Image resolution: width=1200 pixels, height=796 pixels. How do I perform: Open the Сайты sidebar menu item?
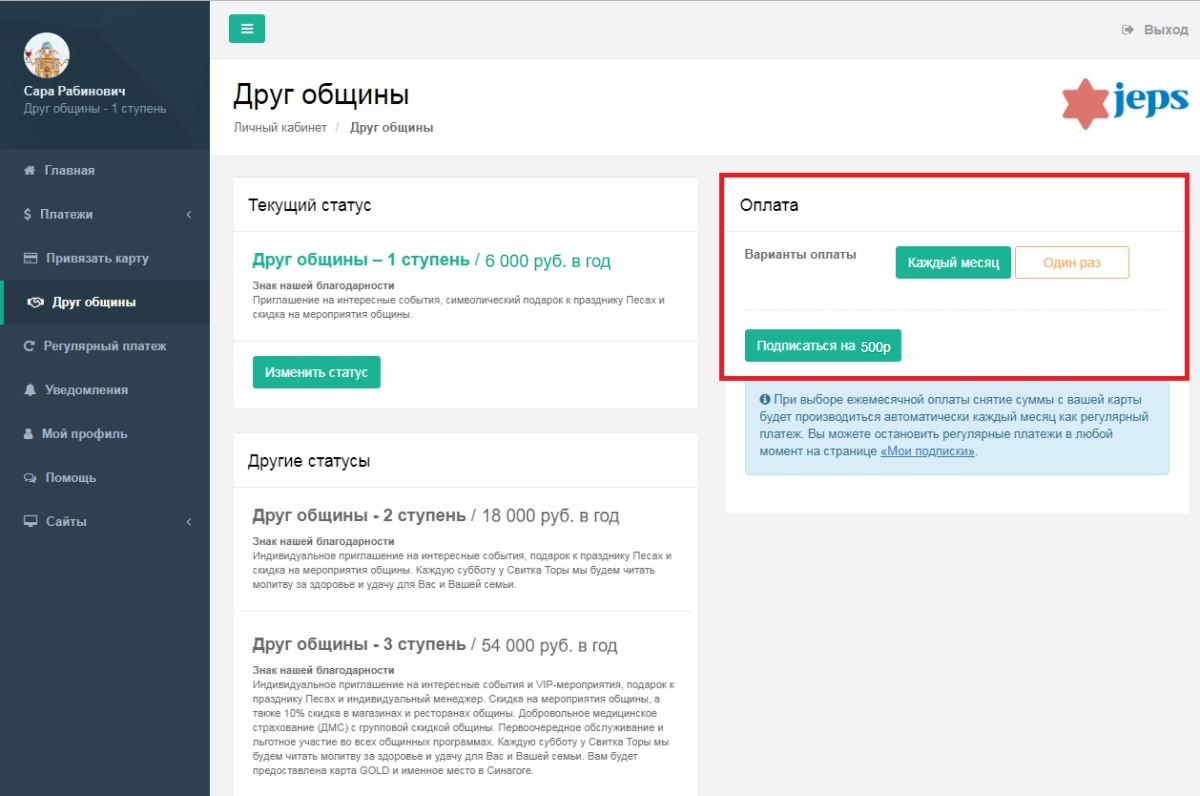[x=66, y=522]
